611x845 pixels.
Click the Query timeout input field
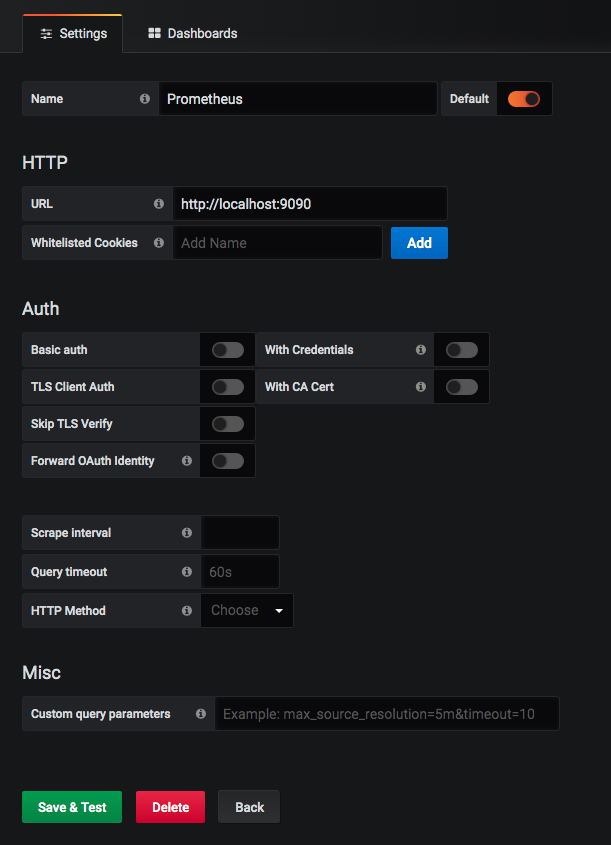[x=240, y=572]
